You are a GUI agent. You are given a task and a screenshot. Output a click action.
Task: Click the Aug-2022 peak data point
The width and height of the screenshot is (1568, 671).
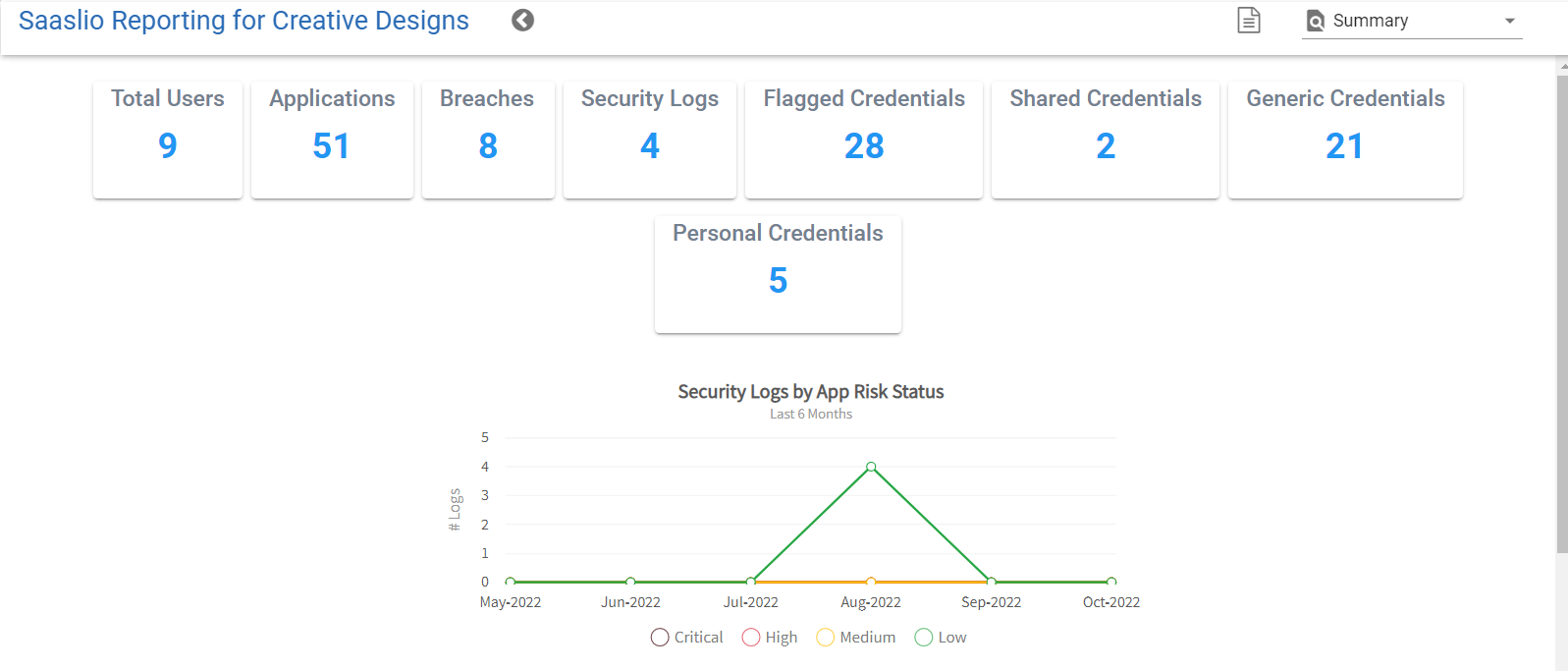pyautogui.click(x=871, y=467)
